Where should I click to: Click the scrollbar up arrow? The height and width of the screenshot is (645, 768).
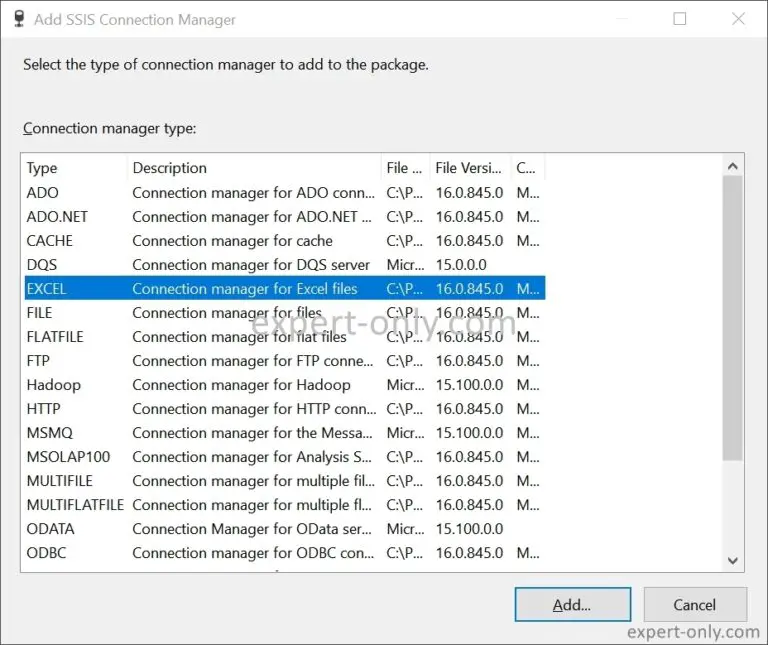(733, 167)
